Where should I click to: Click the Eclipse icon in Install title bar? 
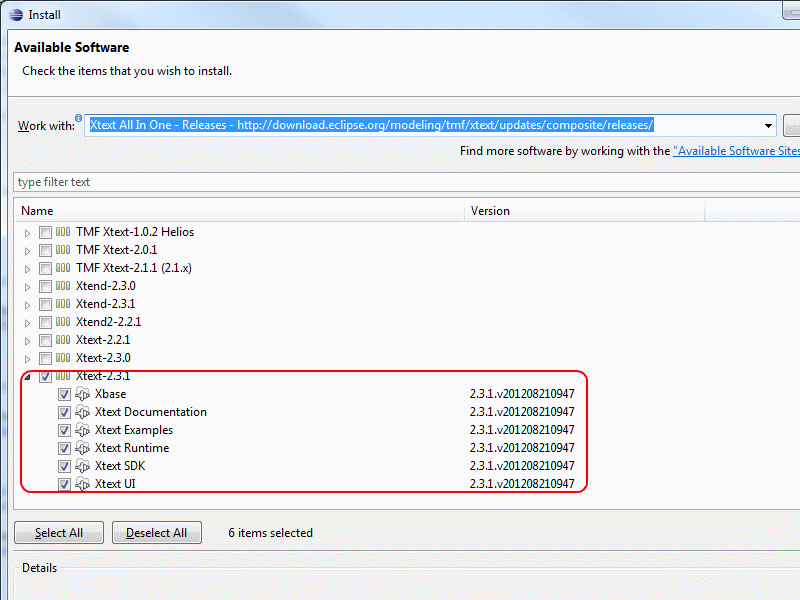(16, 15)
